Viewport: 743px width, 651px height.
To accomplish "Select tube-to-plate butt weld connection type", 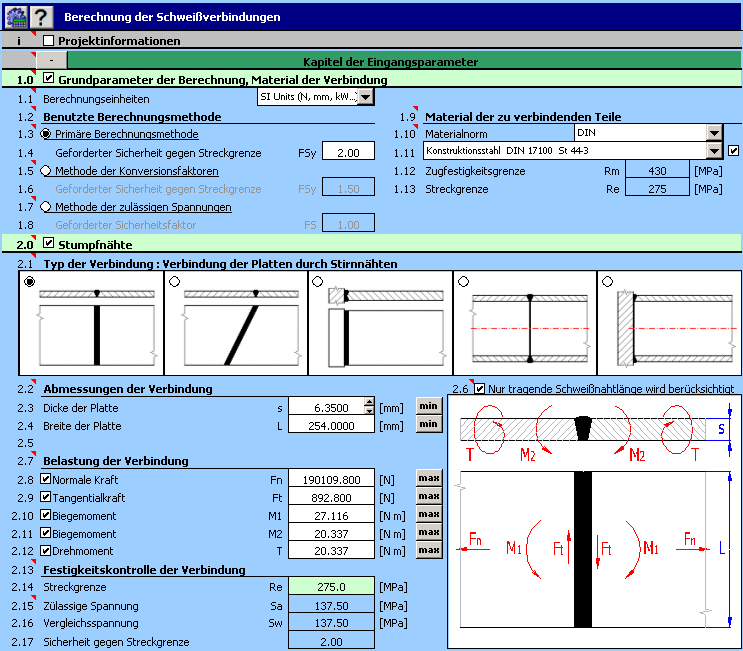I will [x=607, y=281].
